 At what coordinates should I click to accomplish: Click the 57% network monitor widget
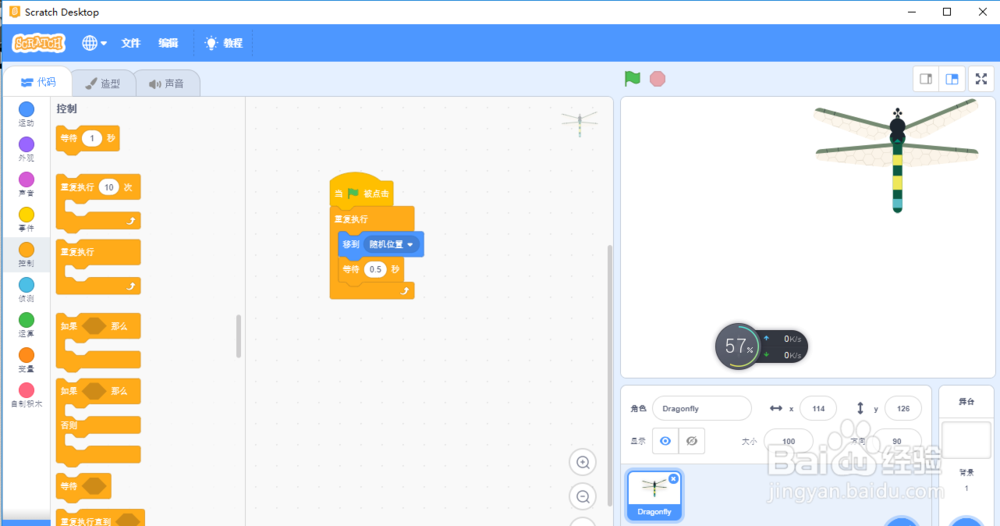761,347
